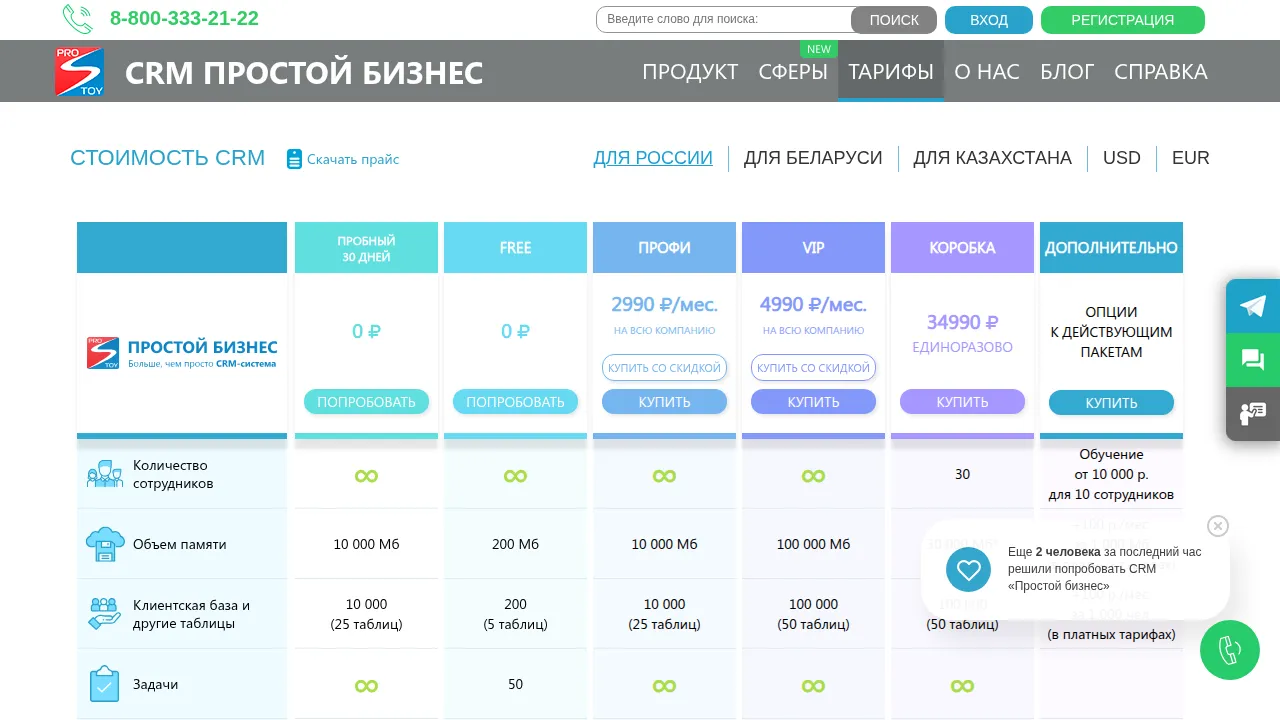Click КУПИТЬ СО СКИДКОЙ for ПРОФИ plan
1280x720 pixels.
tap(664, 368)
